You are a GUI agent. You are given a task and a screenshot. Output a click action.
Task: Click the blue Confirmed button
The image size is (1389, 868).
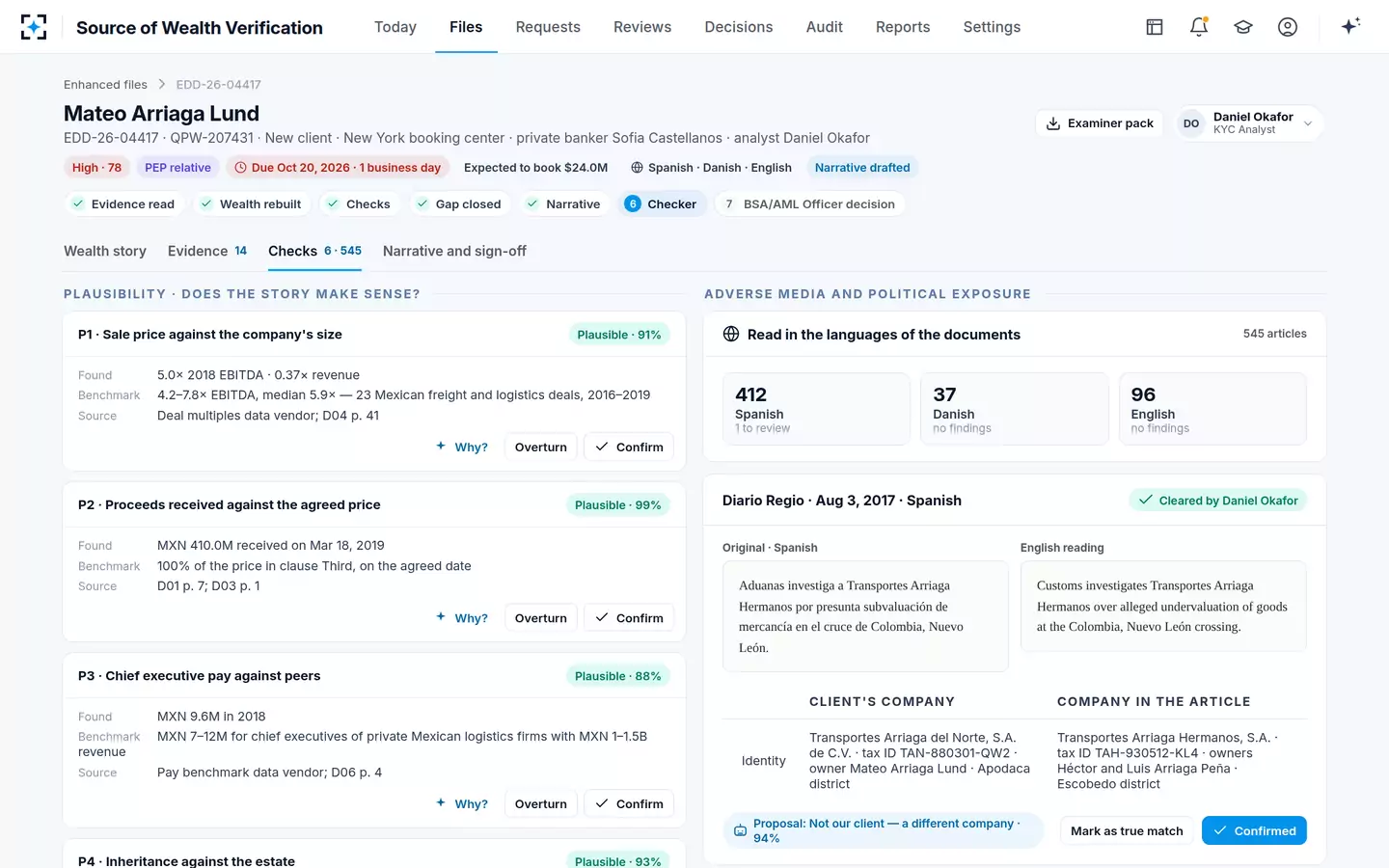[x=1254, y=830]
